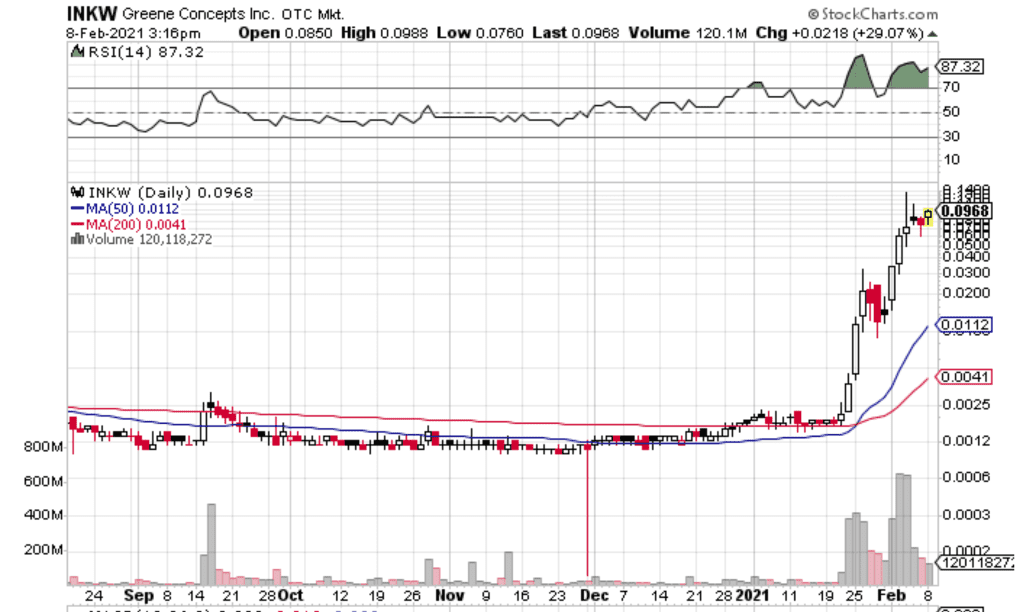Click the RSI 50 midline level label
1024x612 pixels.
(951, 112)
